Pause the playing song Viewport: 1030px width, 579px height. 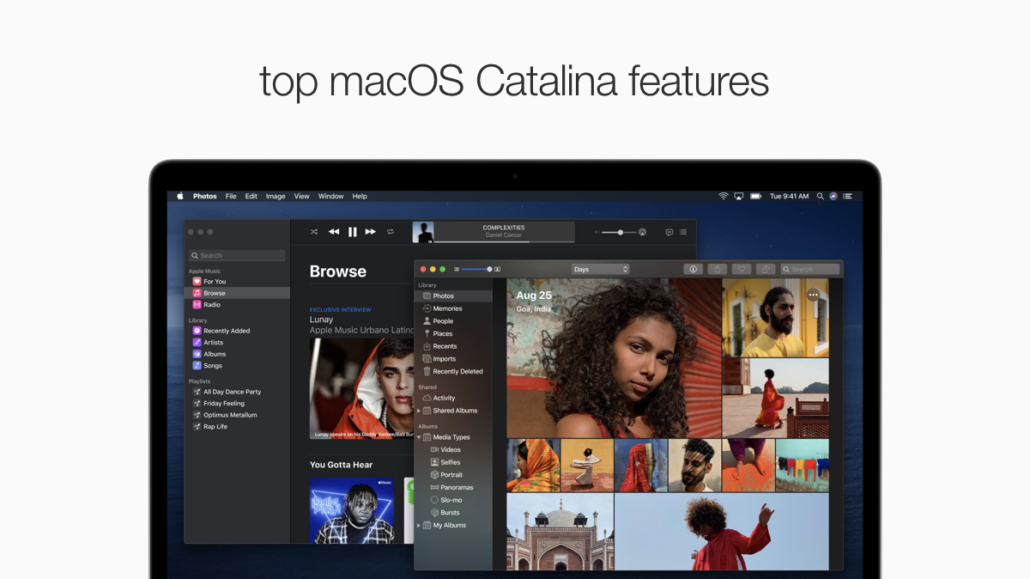tap(353, 232)
